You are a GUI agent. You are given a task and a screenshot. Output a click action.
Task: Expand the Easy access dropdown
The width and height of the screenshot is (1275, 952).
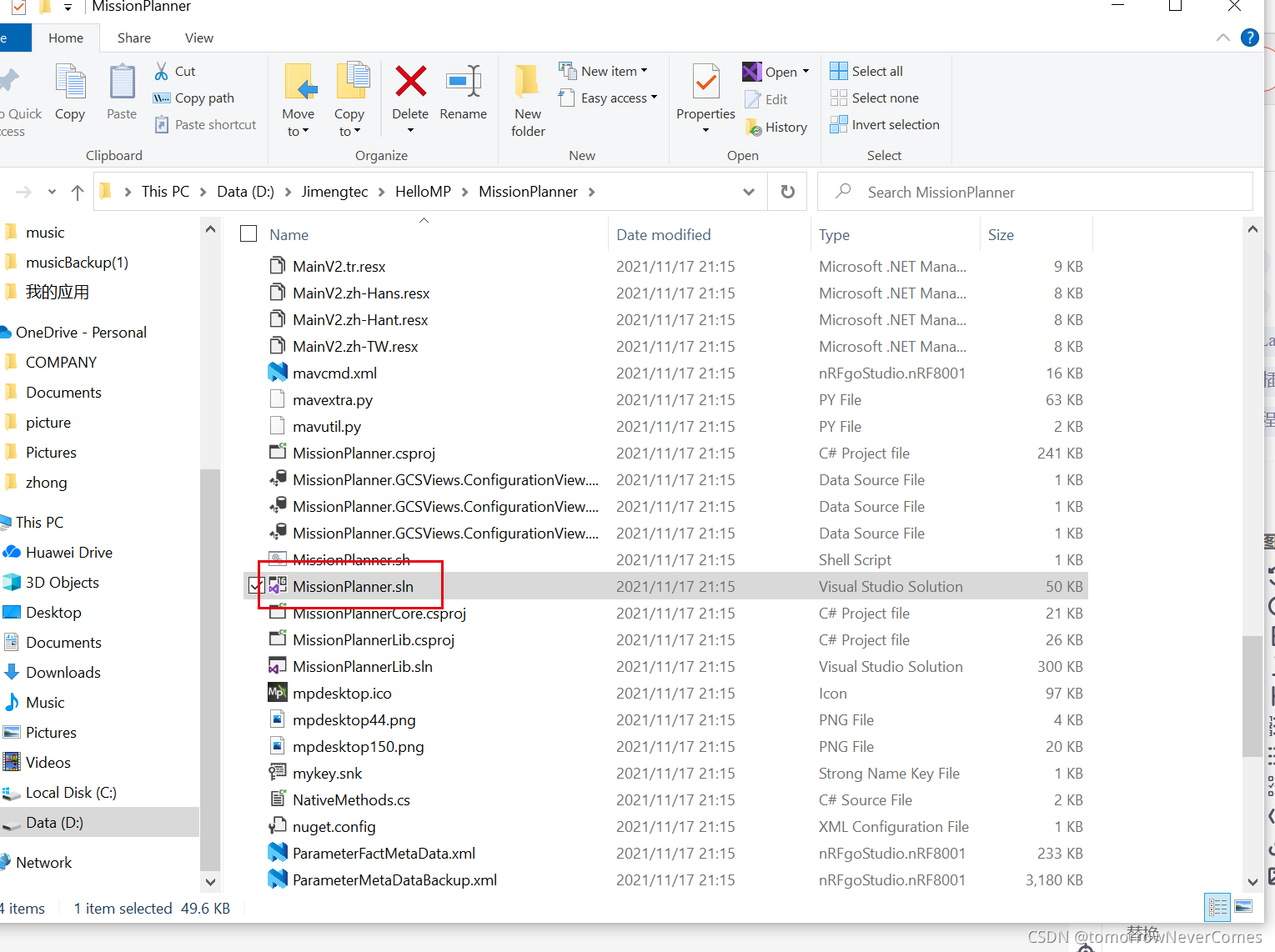pyautogui.click(x=654, y=98)
